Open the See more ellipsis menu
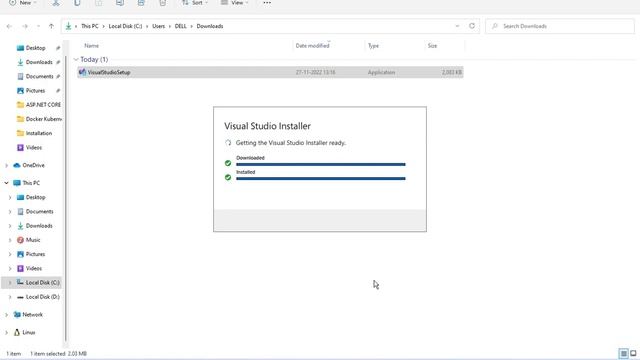The height and width of the screenshot is (360, 640). (267, 2)
